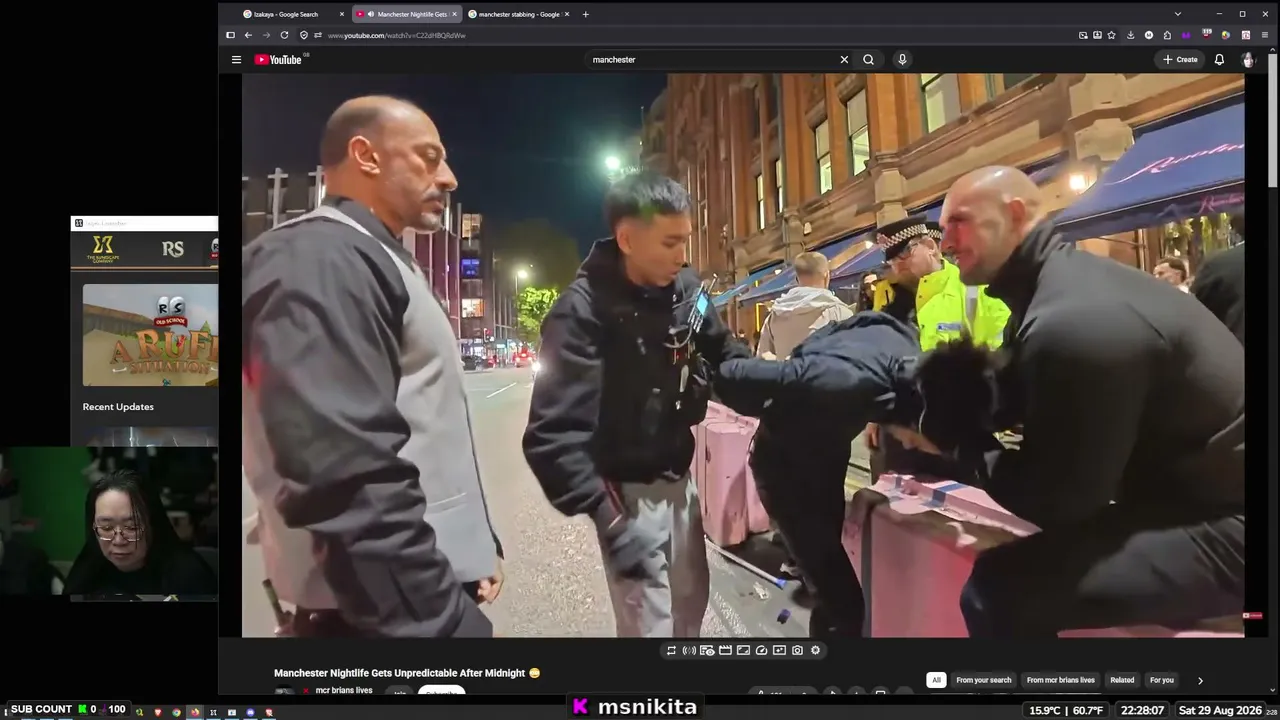Click the loop icon under the video

coord(671,650)
